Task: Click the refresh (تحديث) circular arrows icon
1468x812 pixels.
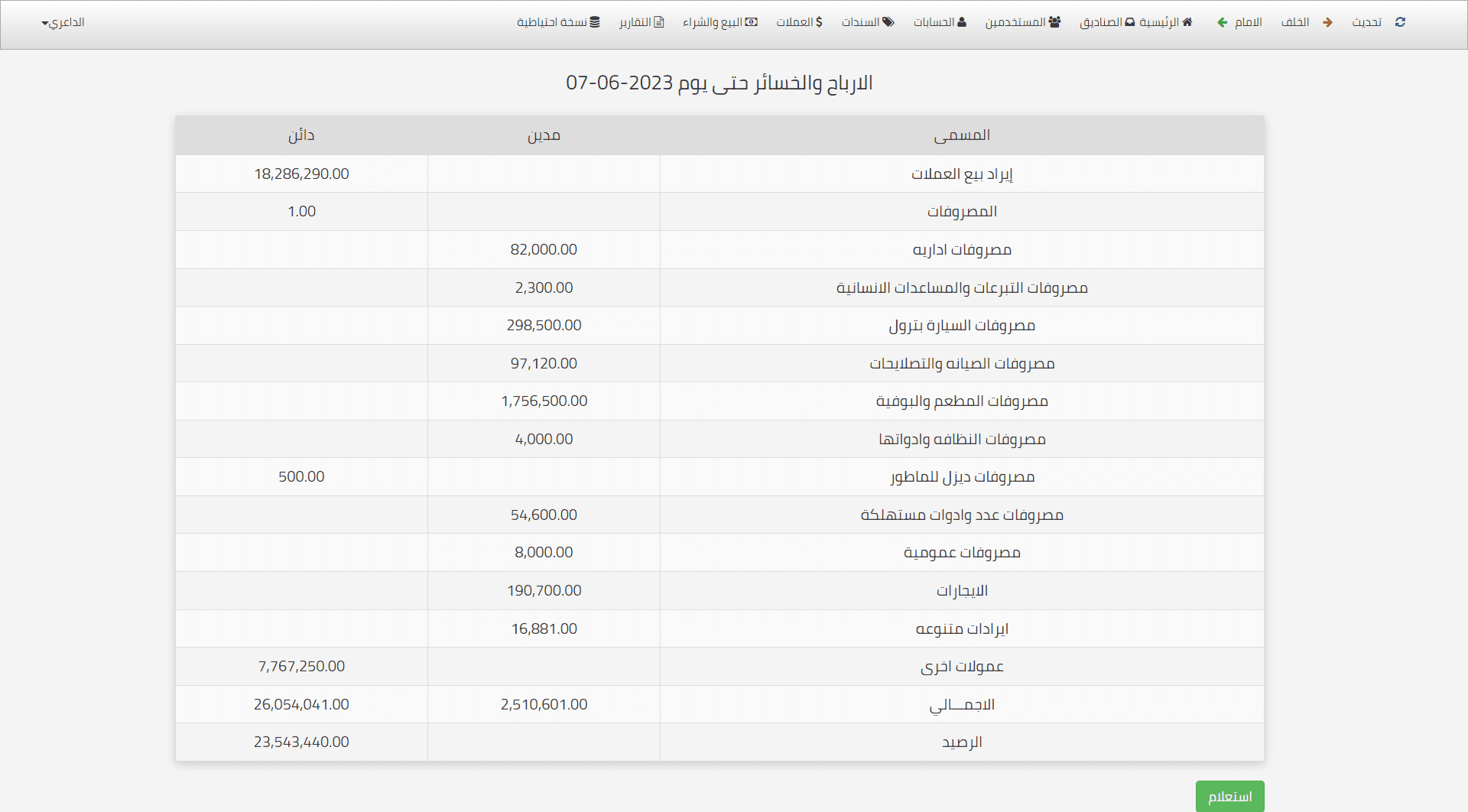Action: point(1400,22)
